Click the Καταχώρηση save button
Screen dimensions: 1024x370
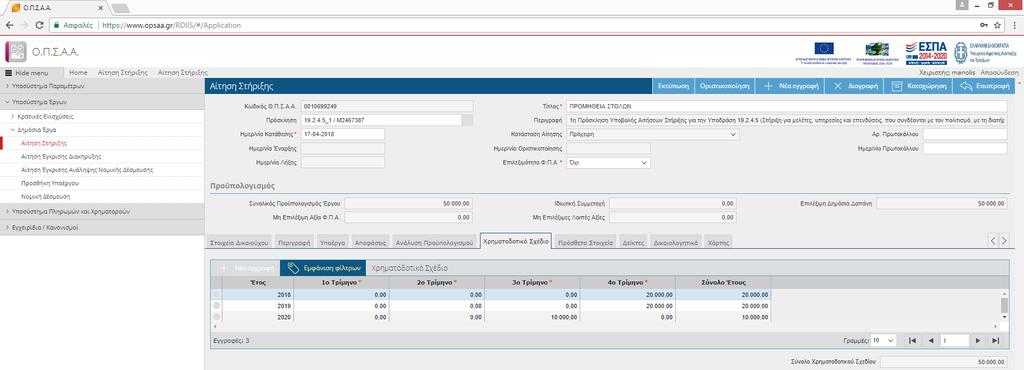pos(918,86)
